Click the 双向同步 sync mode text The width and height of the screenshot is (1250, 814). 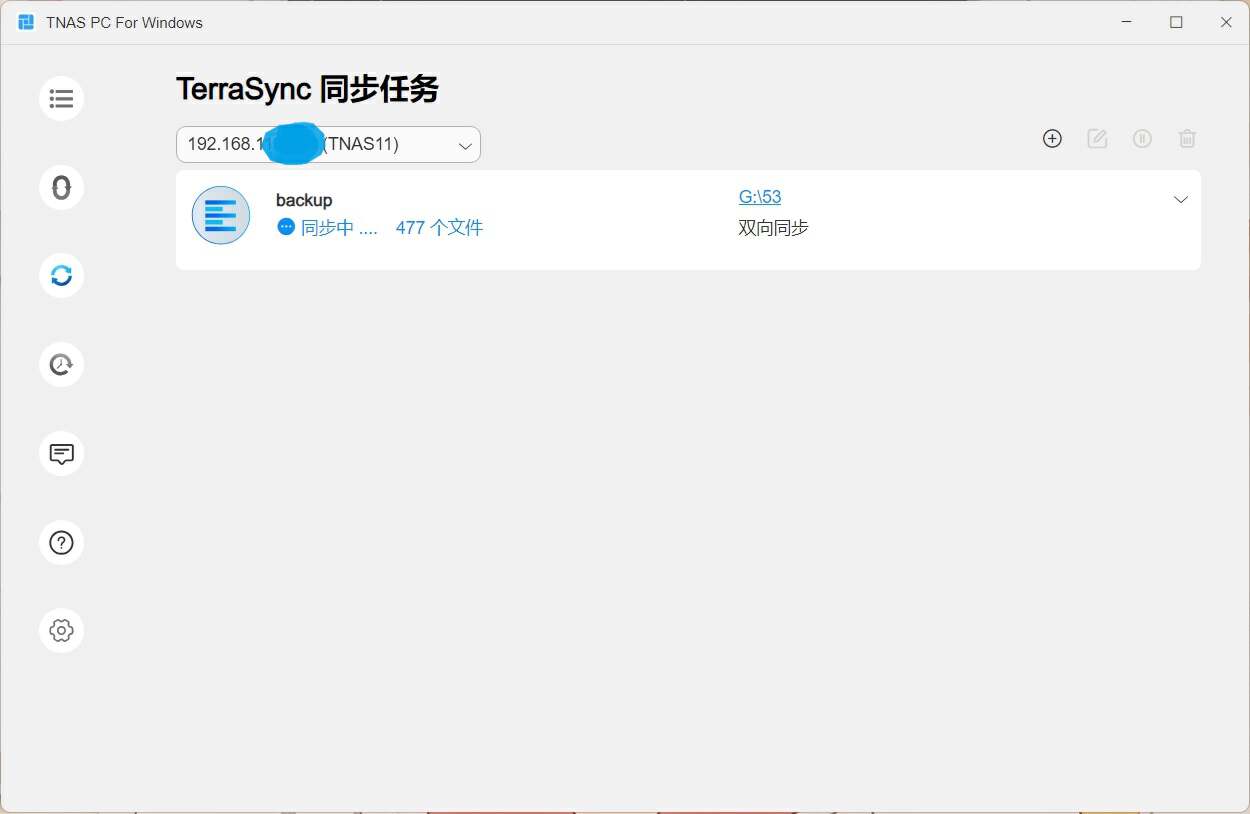[773, 228]
